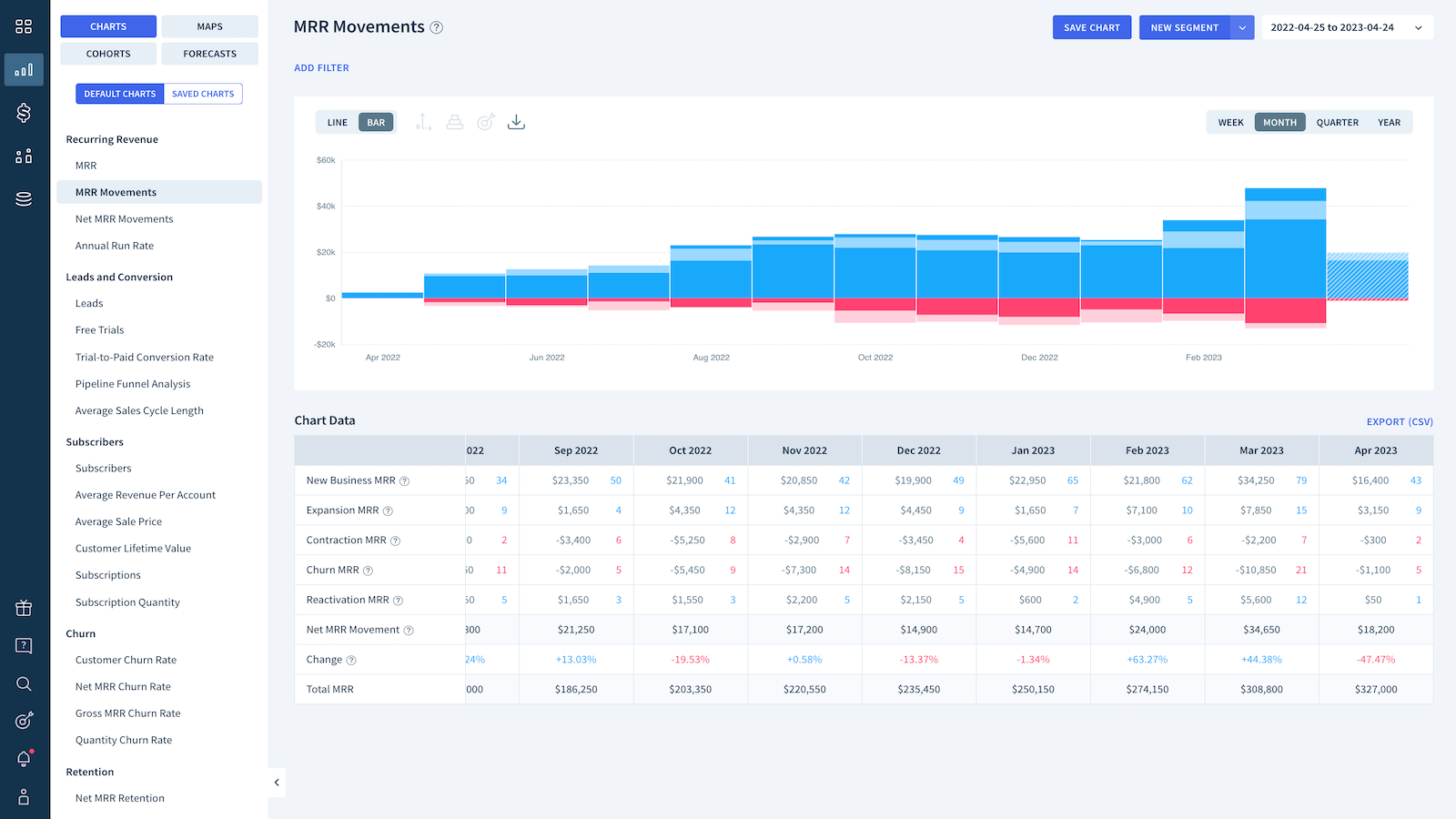Click the Save Chart button
The width and height of the screenshot is (1456, 819).
pos(1091,27)
